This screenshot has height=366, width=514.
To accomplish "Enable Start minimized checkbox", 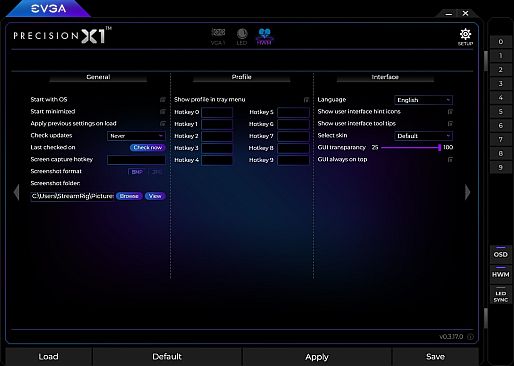I will tap(163, 111).
